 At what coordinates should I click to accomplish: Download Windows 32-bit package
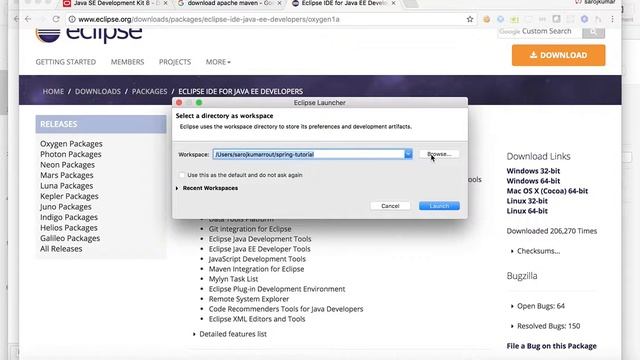533,171
